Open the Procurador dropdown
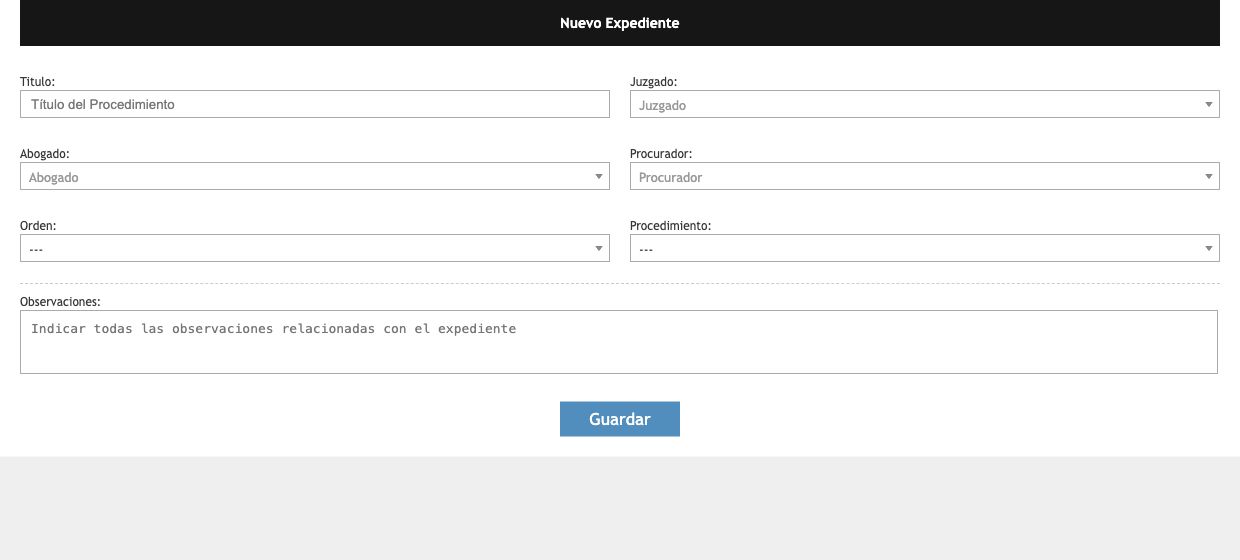1240x560 pixels. (925, 176)
